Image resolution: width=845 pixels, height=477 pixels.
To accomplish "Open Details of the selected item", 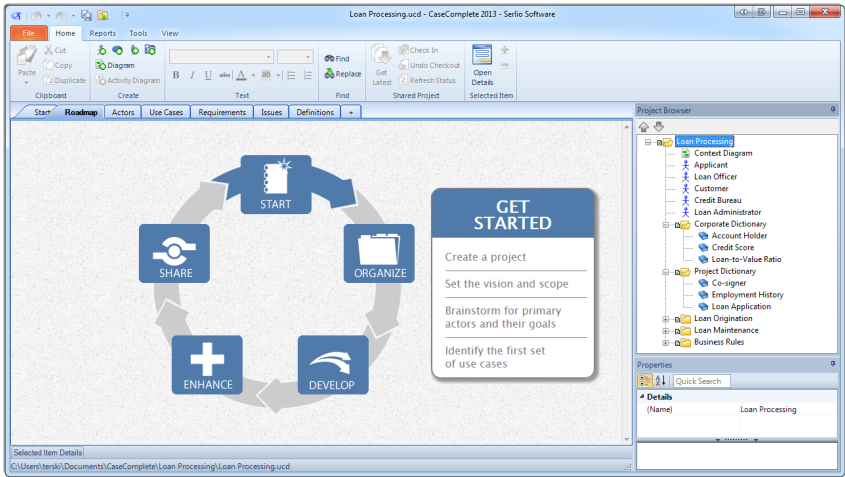I will point(482,66).
